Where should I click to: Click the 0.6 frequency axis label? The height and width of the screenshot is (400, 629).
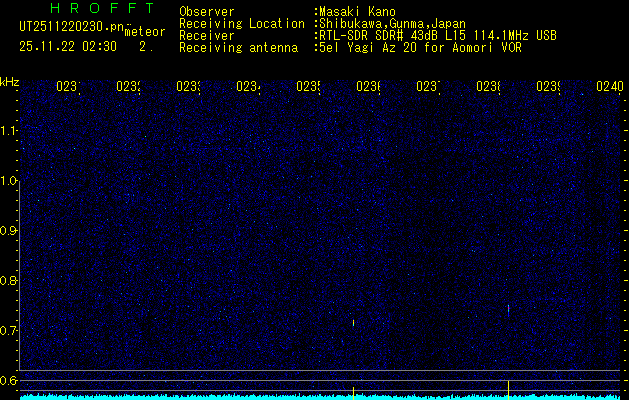9,380
